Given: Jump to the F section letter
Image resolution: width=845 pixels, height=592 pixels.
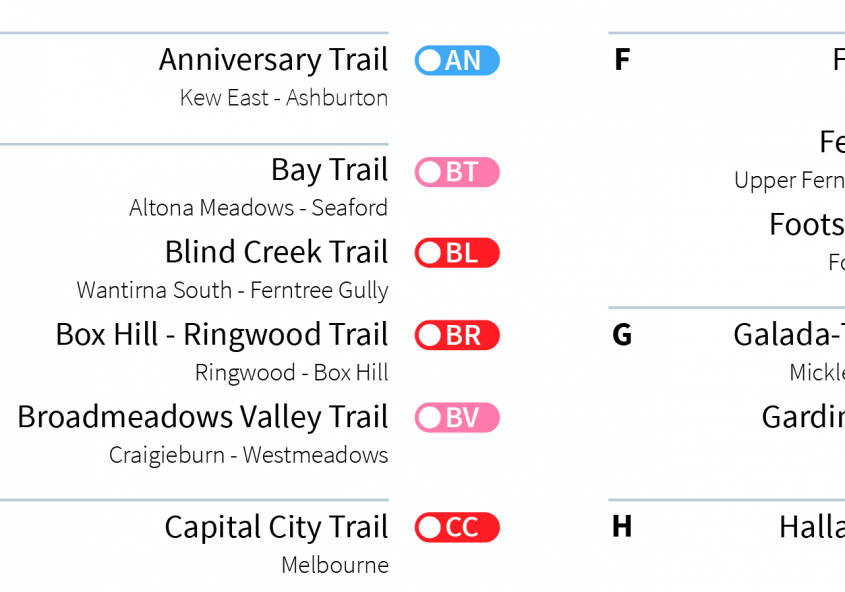Looking at the screenshot, I should (x=622, y=60).
